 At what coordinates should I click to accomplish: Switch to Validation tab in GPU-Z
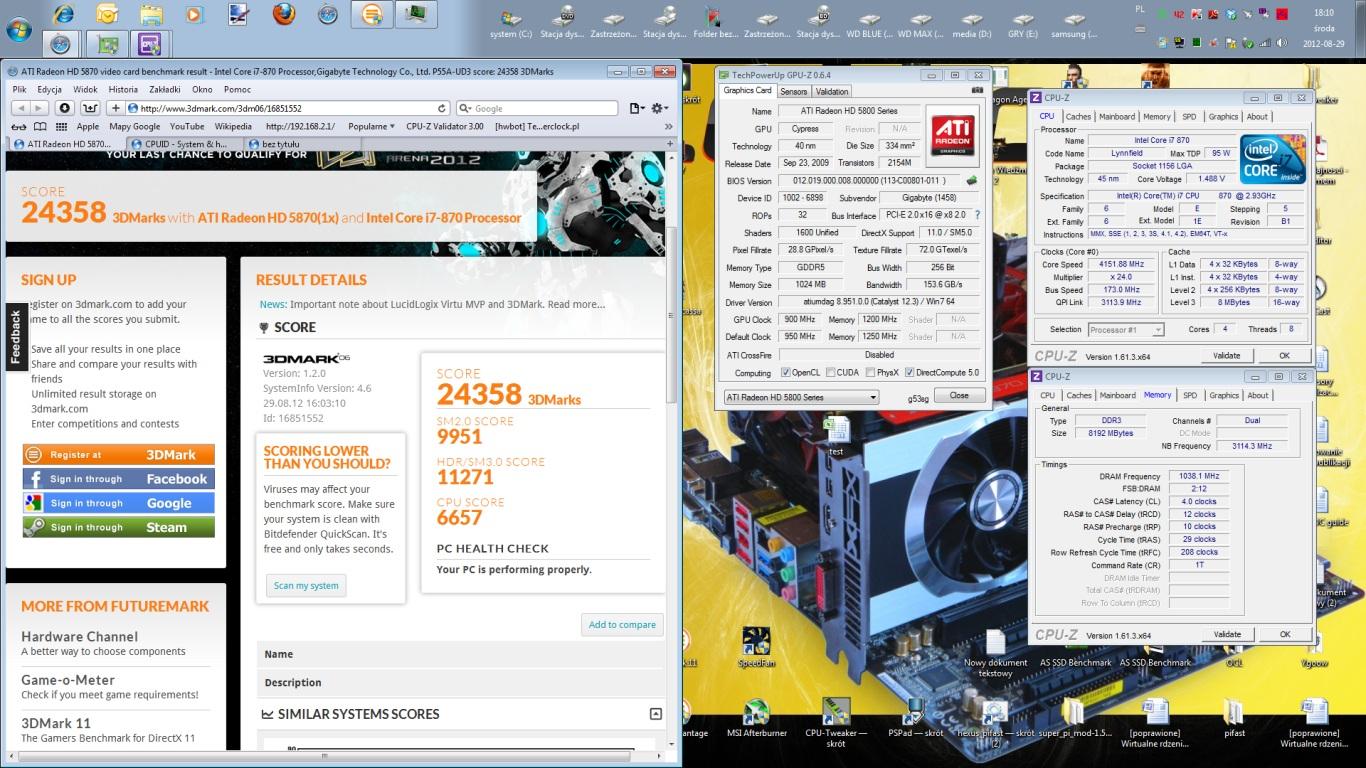click(x=832, y=91)
